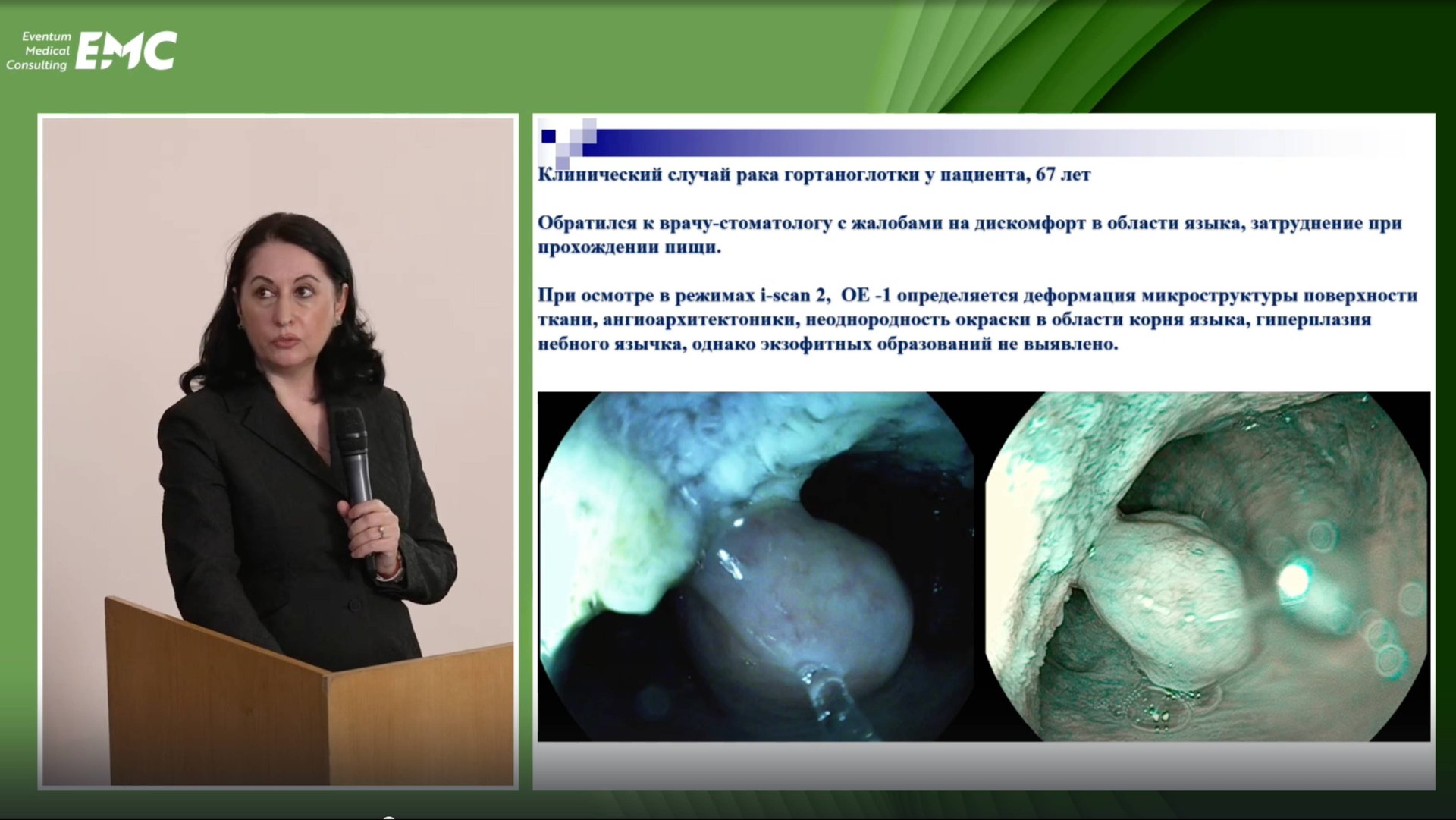Click the bright light reflection in right image
Viewport: 1456px width, 820px height.
[x=1294, y=580]
